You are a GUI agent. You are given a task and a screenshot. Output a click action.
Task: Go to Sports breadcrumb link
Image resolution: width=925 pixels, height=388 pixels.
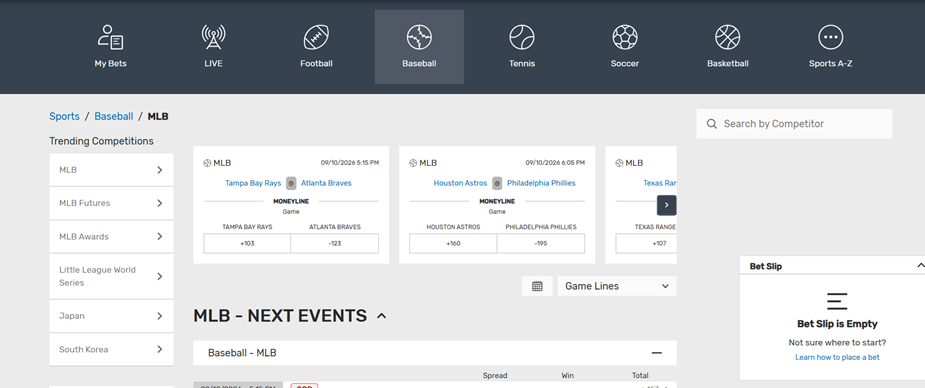64,117
